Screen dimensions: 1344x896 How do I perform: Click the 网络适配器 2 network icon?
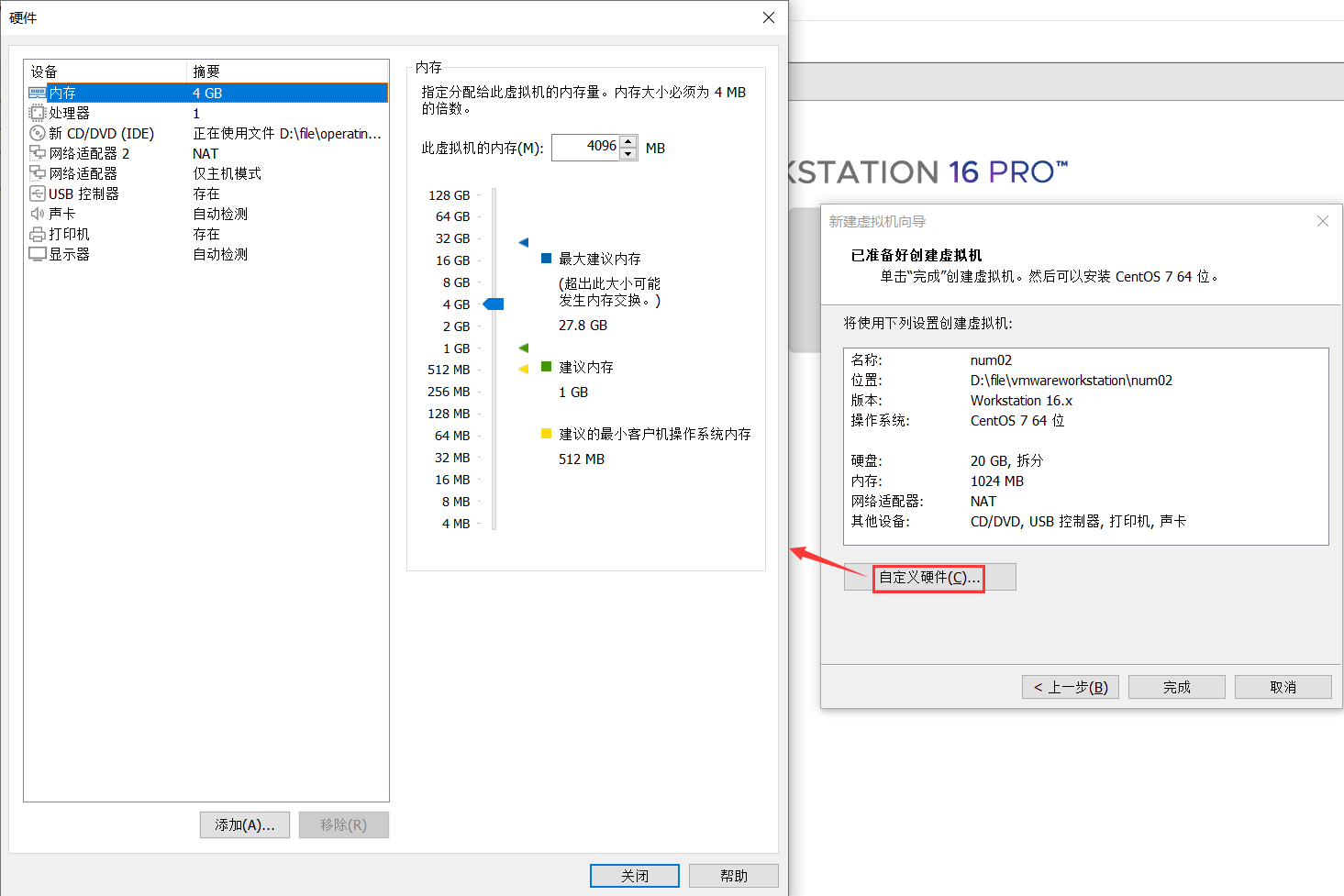38,153
